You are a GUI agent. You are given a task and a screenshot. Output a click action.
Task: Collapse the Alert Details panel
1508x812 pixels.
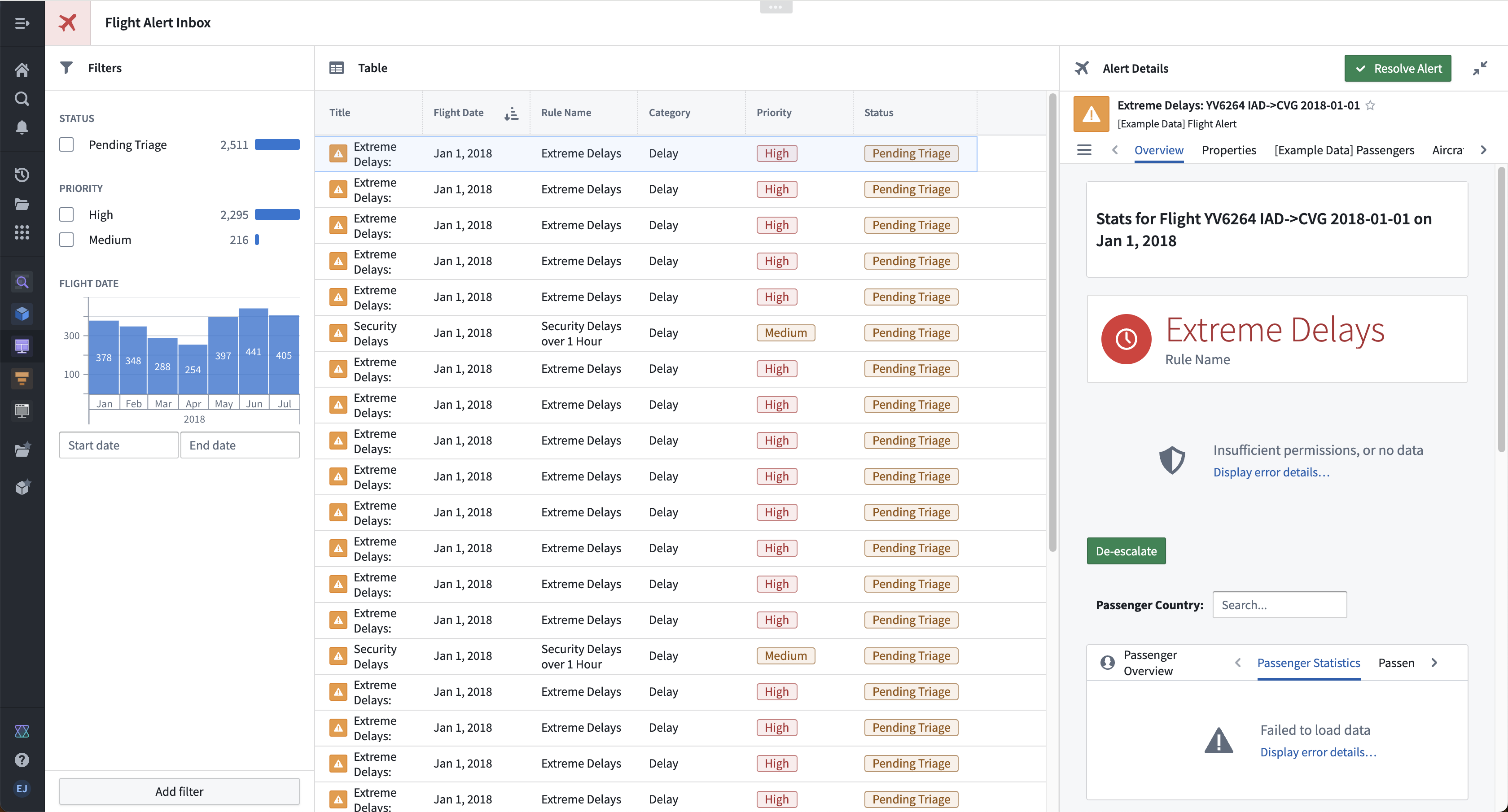[x=1480, y=69]
